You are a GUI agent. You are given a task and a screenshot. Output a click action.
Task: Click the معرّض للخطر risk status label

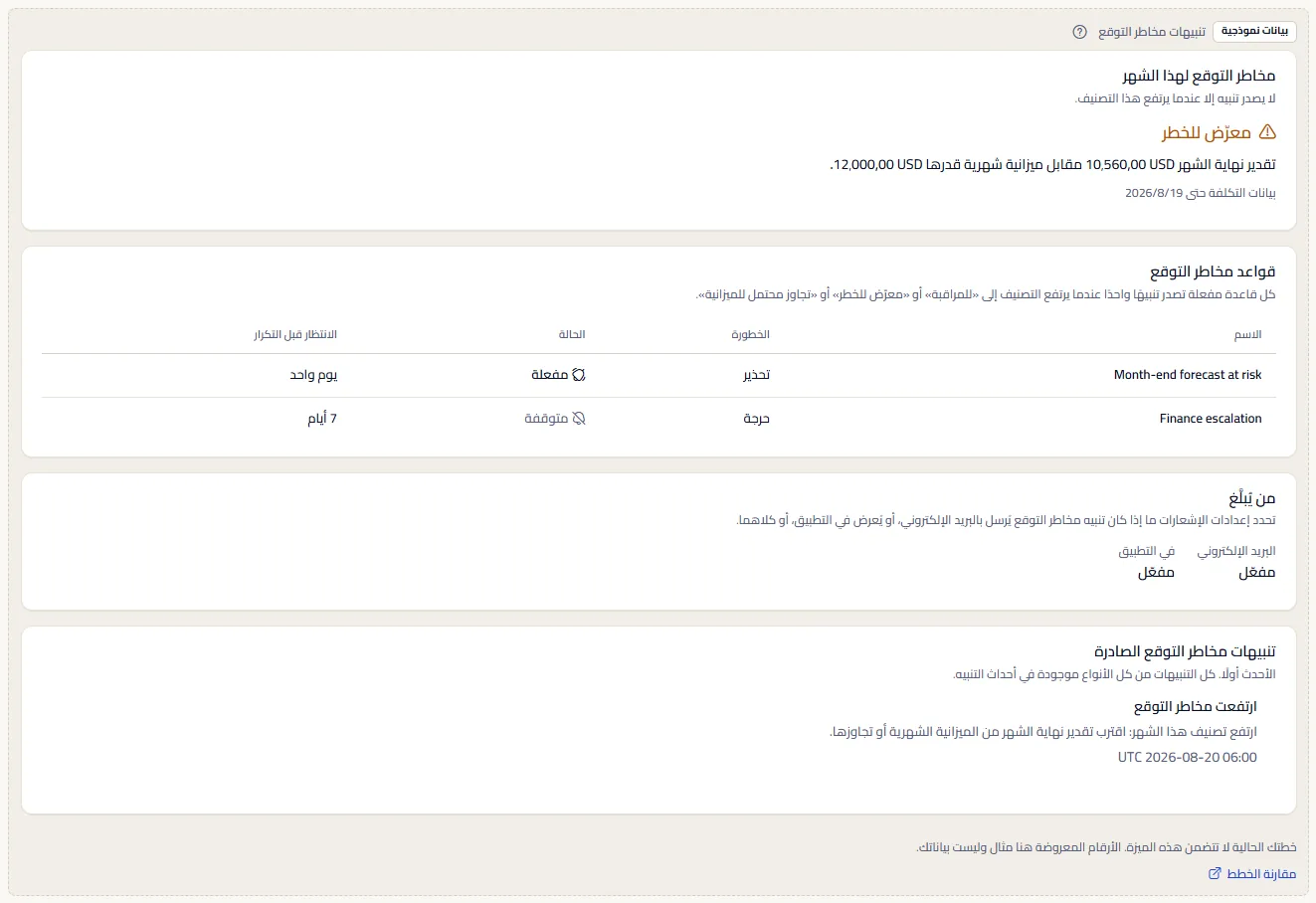pos(1206,132)
